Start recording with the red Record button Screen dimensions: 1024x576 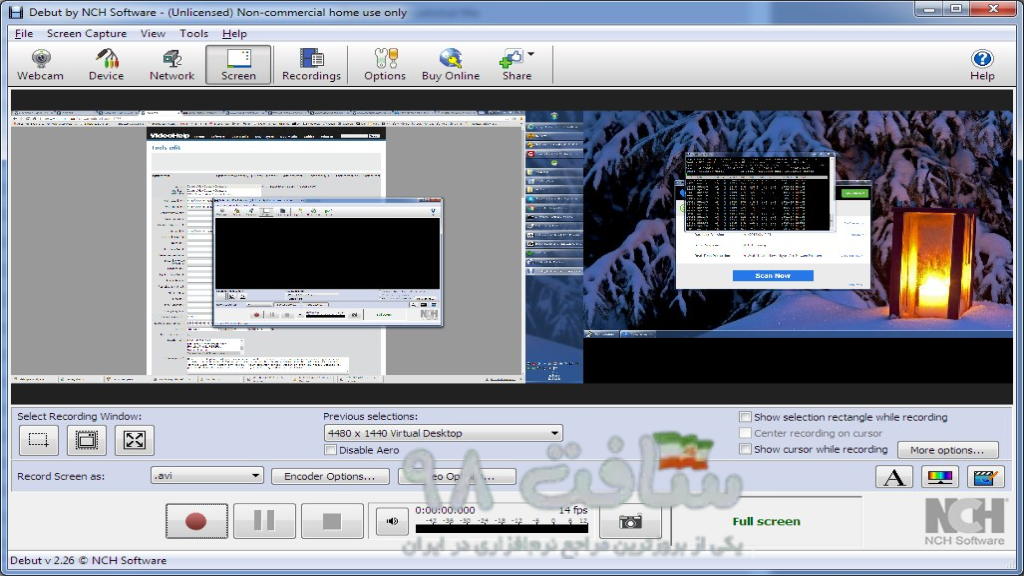click(197, 520)
